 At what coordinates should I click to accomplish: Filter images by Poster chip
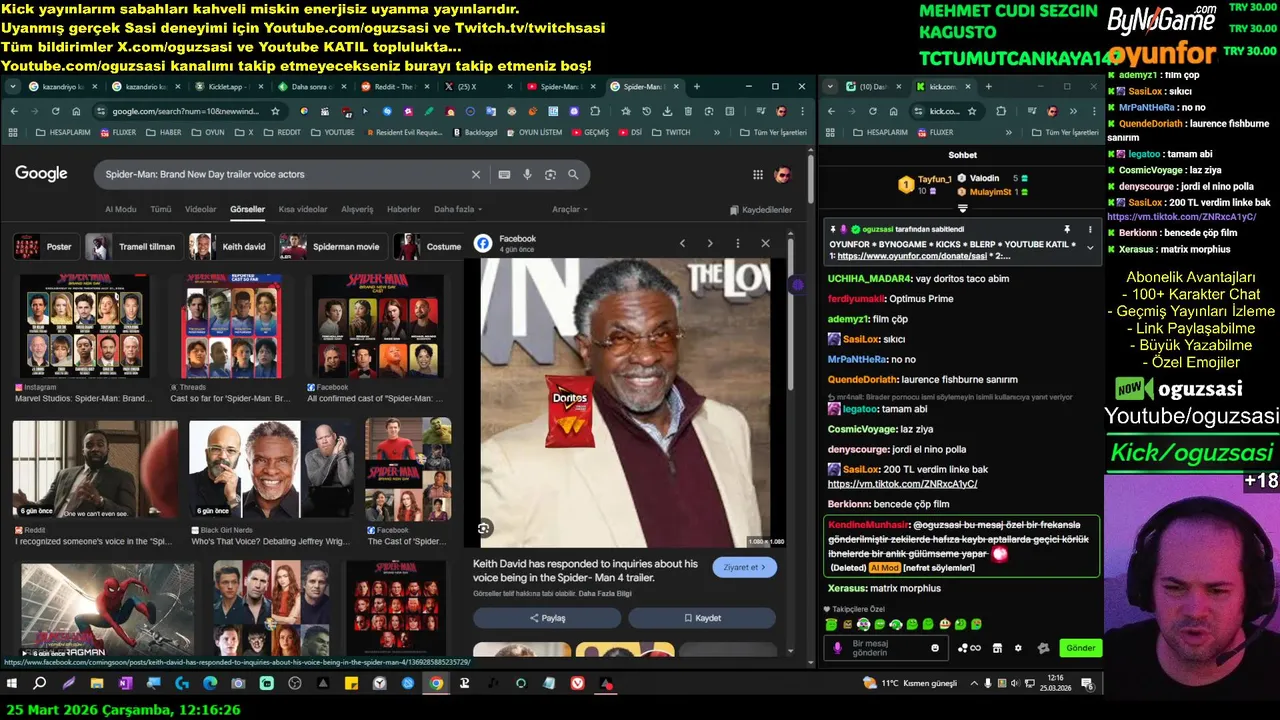coord(45,247)
